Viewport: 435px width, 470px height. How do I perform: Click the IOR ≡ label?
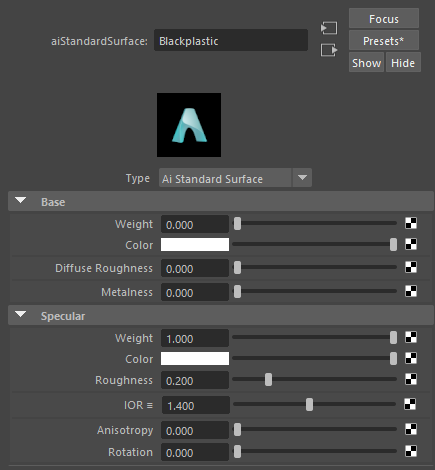(x=138, y=405)
